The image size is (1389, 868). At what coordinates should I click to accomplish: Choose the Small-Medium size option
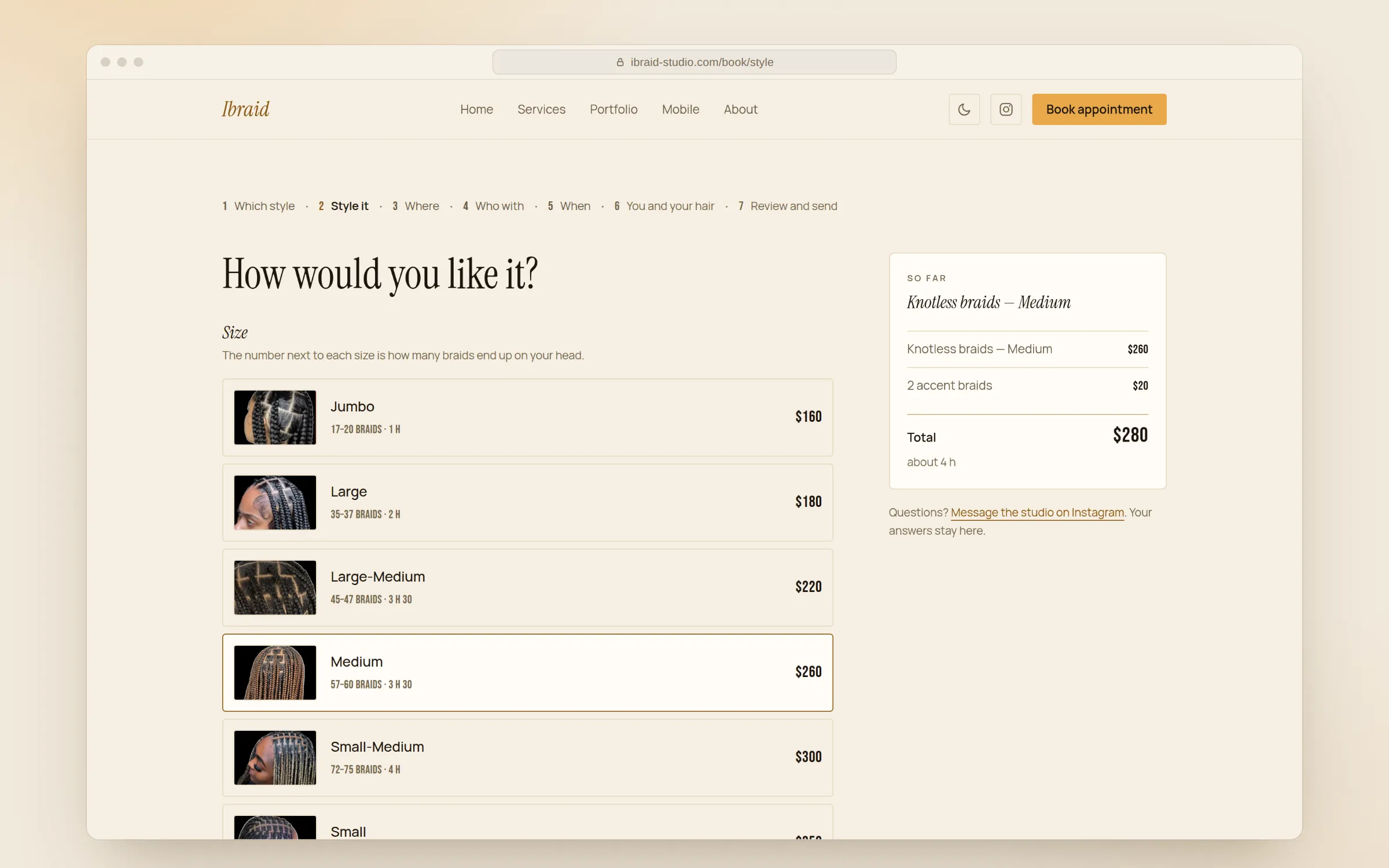click(x=527, y=757)
